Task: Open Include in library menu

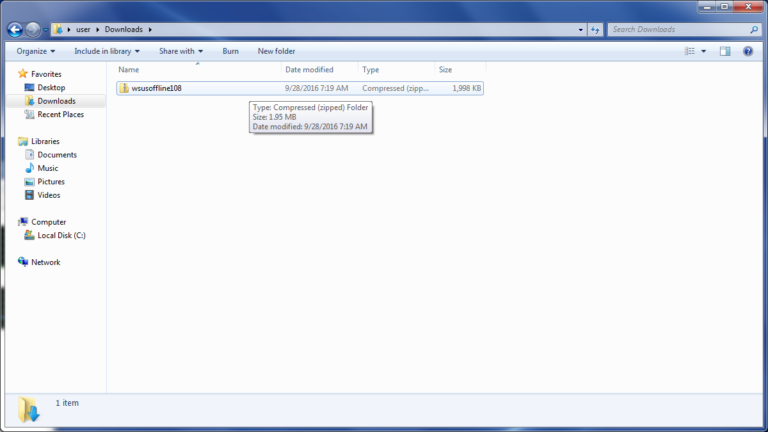Action: [x=107, y=51]
